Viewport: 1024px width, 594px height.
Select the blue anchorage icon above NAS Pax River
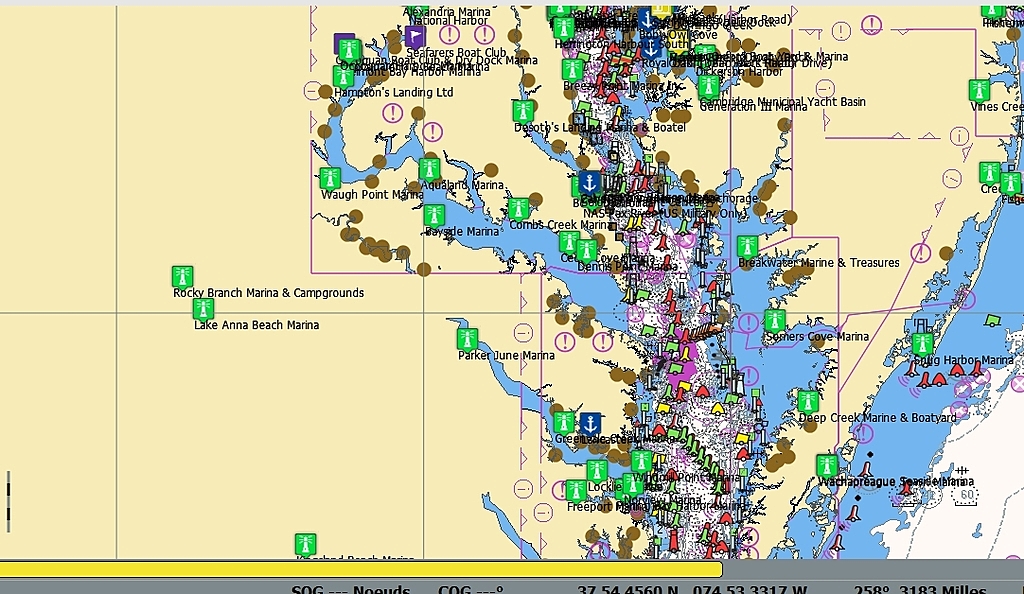click(x=590, y=182)
